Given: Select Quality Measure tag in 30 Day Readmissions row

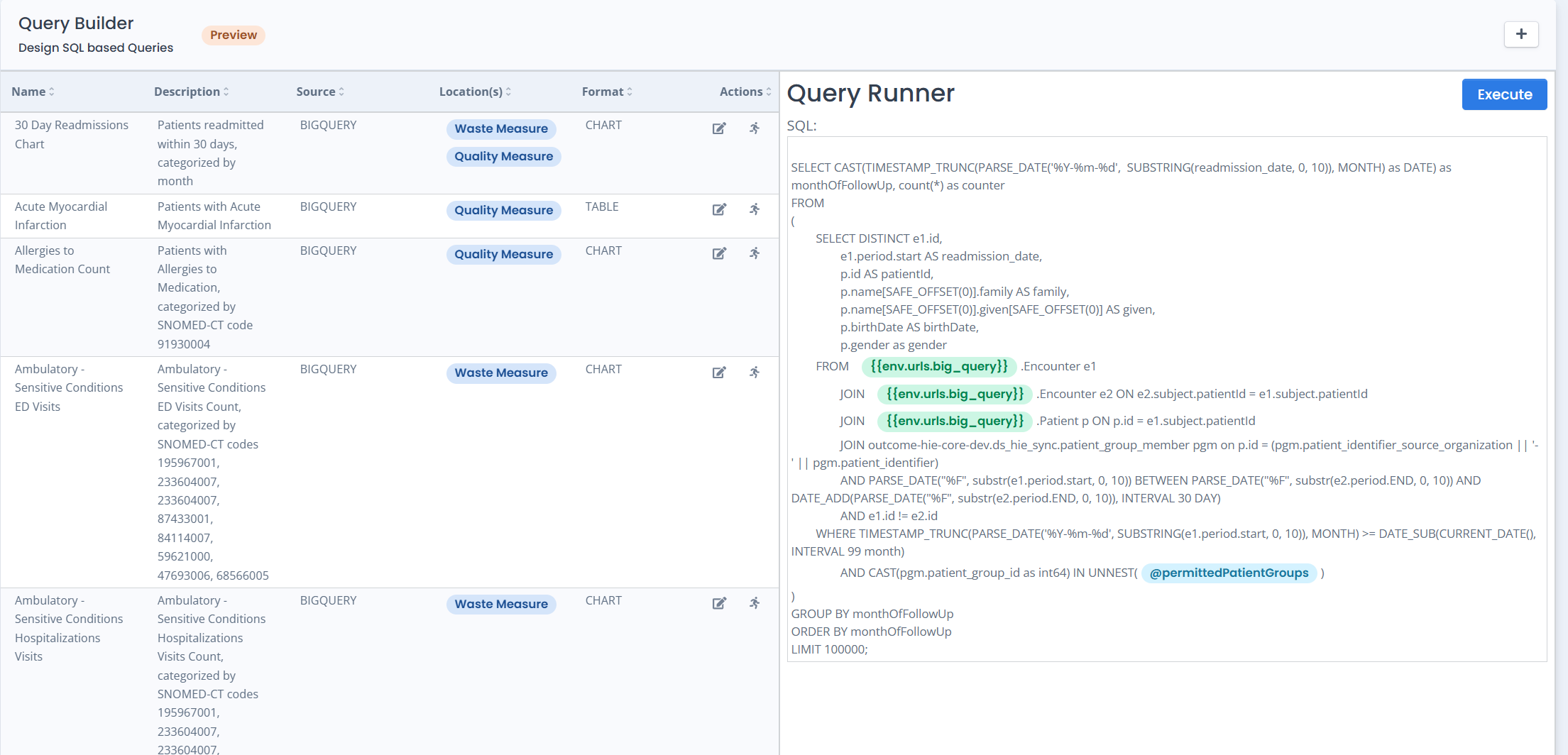Looking at the screenshot, I should point(503,156).
